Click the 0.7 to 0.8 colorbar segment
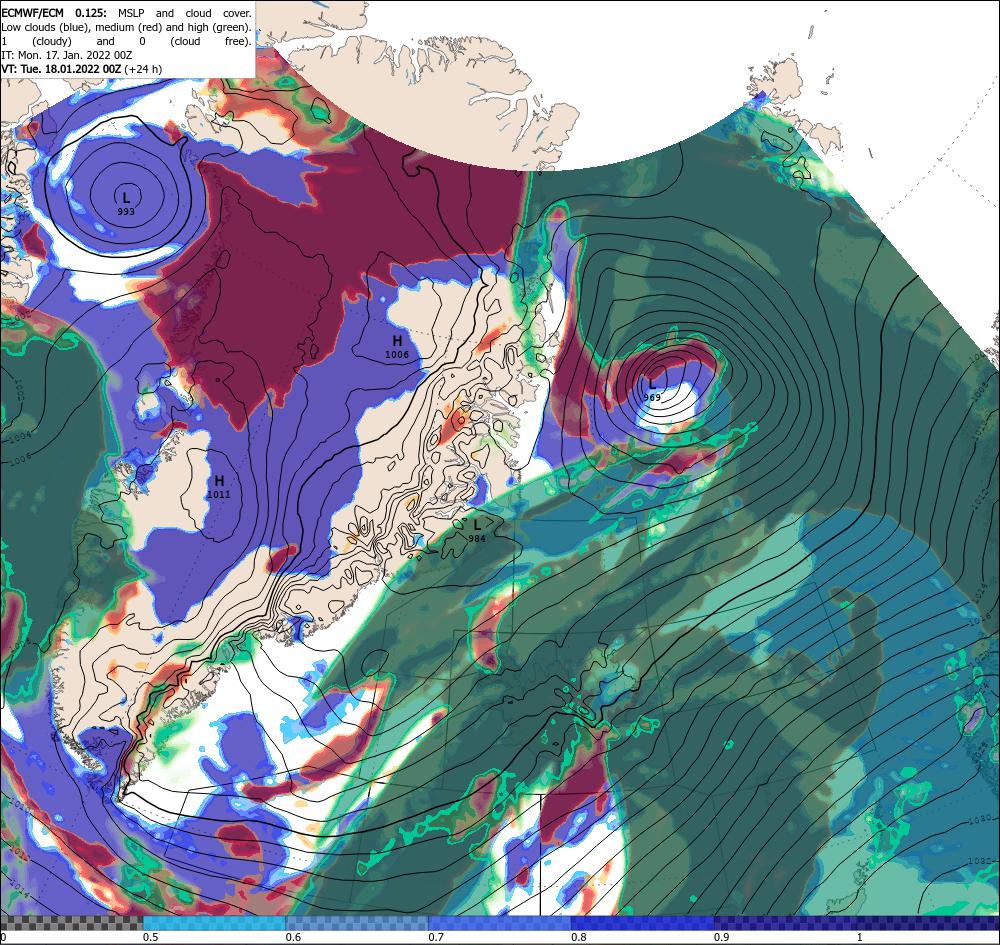This screenshot has height=945, width=1000. tap(500, 923)
